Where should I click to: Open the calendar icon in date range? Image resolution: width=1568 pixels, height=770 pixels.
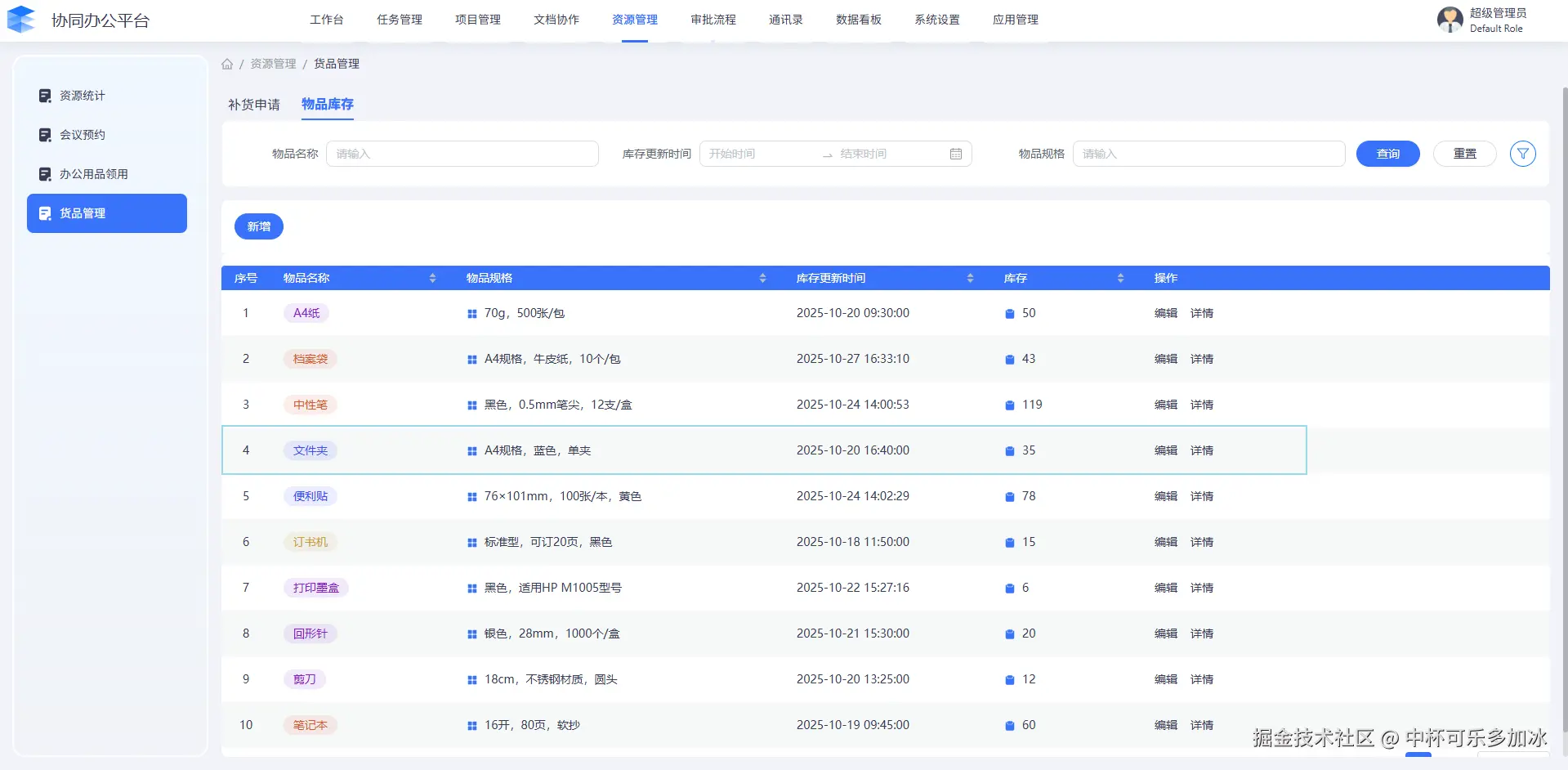(955, 154)
